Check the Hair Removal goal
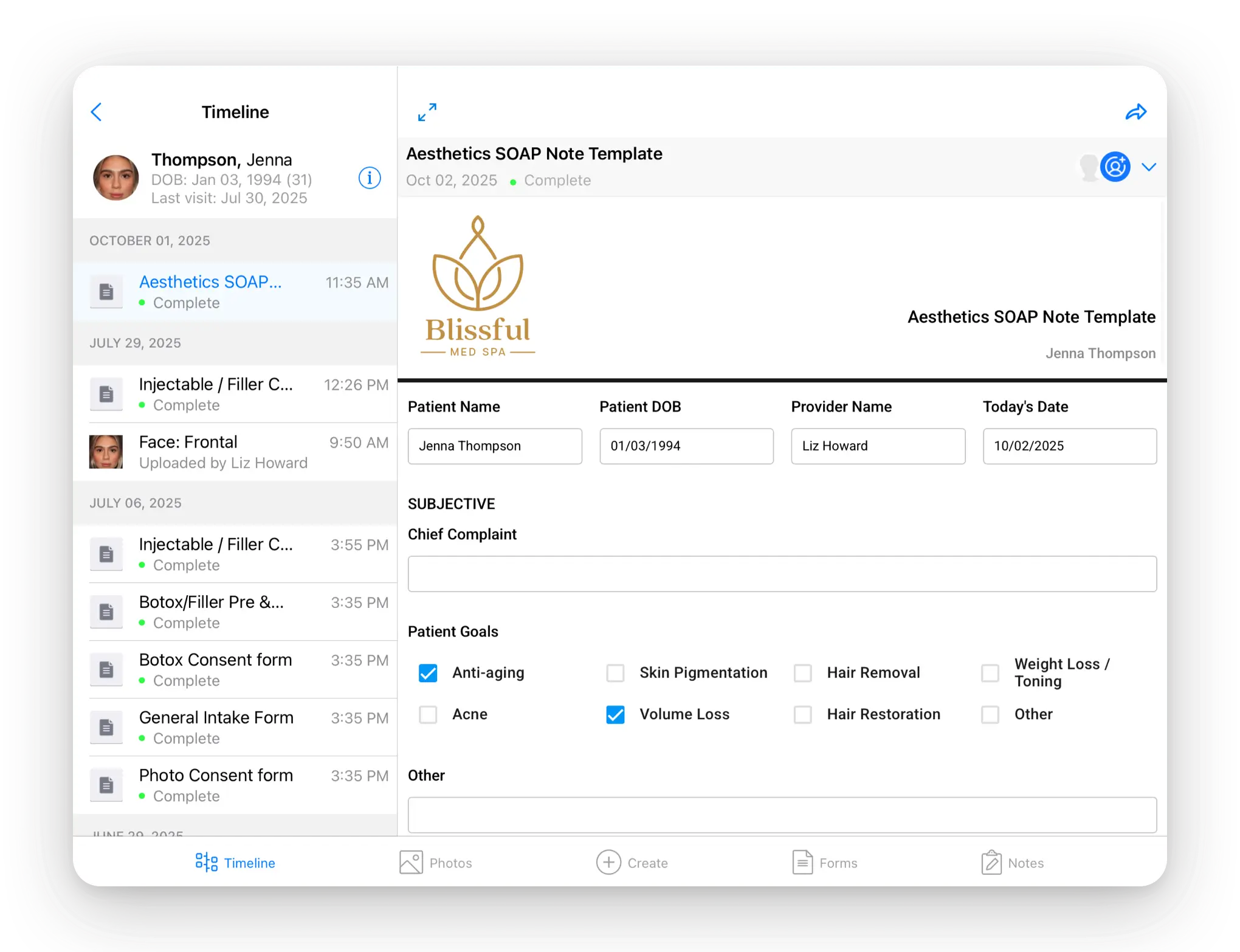The image size is (1240, 952). click(802, 673)
